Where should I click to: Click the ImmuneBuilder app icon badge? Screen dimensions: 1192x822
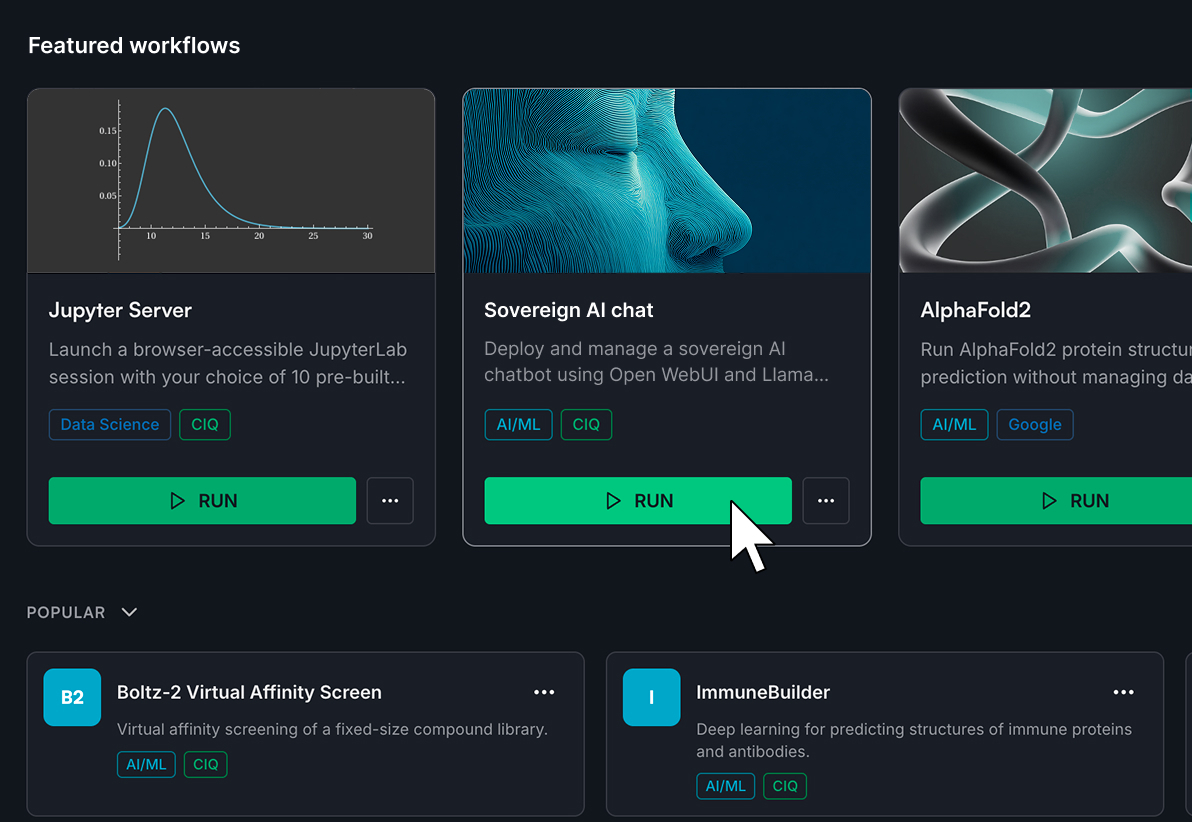[x=651, y=697]
